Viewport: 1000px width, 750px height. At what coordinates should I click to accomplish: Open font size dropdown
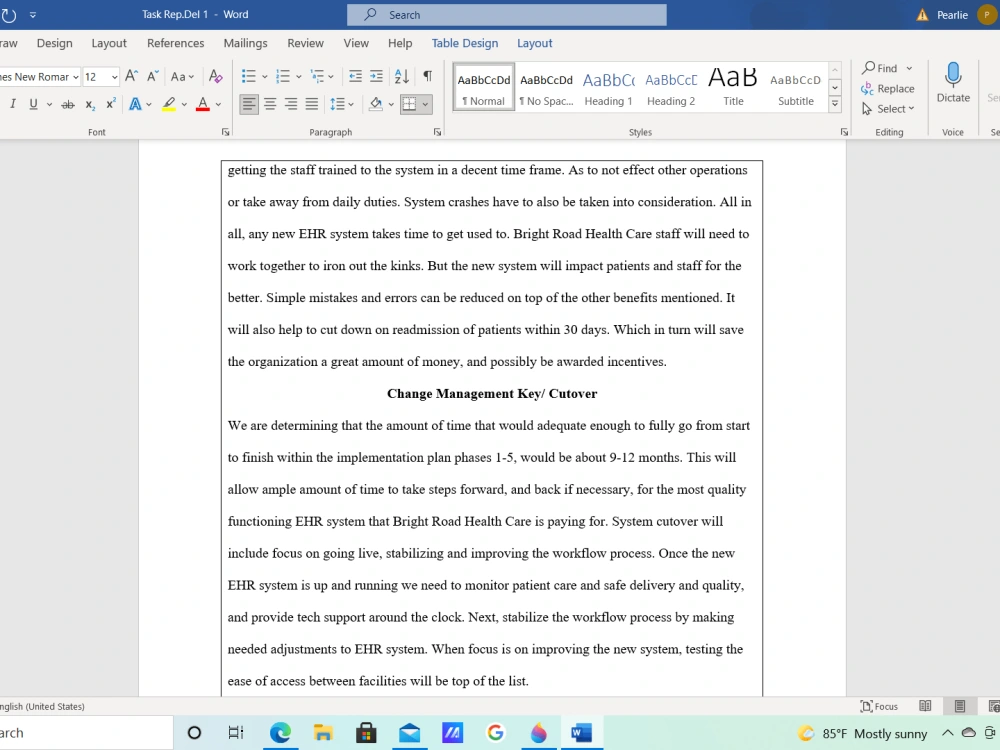pyautogui.click(x=114, y=77)
